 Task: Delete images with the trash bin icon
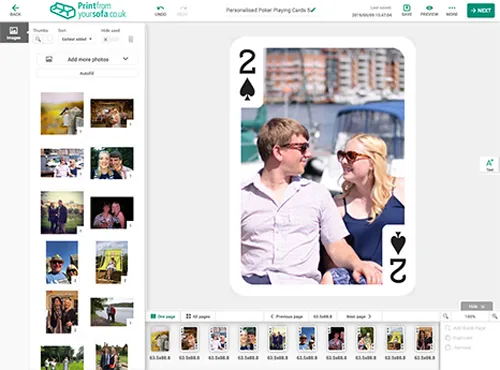[131, 39]
